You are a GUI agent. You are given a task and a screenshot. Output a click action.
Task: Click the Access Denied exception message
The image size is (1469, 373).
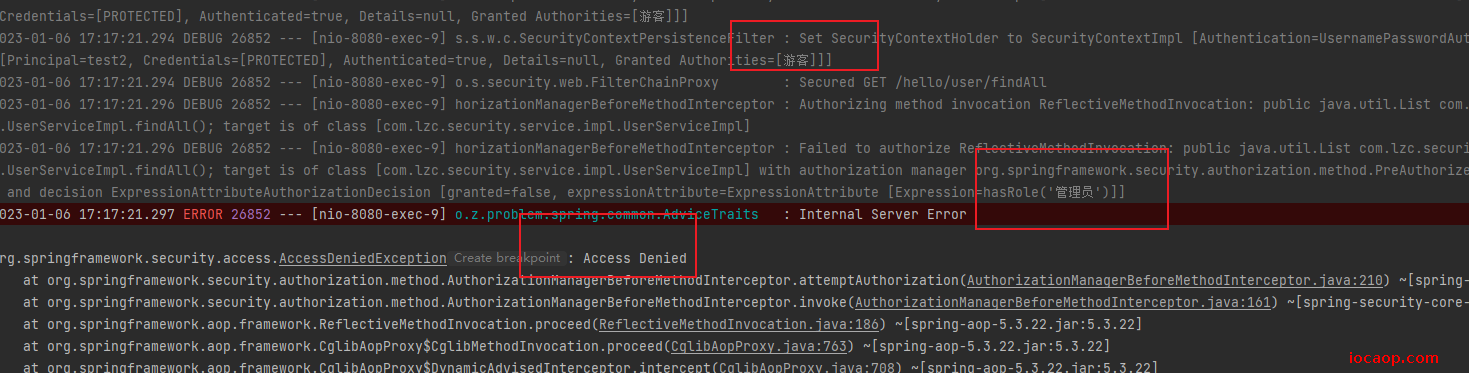coord(635,258)
